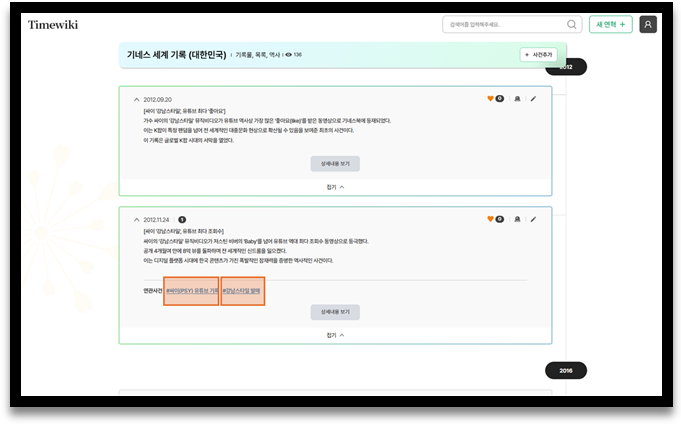
Task: Open the #싸이(PSY) 유튜브 기록 related link
Action: [x=191, y=291]
